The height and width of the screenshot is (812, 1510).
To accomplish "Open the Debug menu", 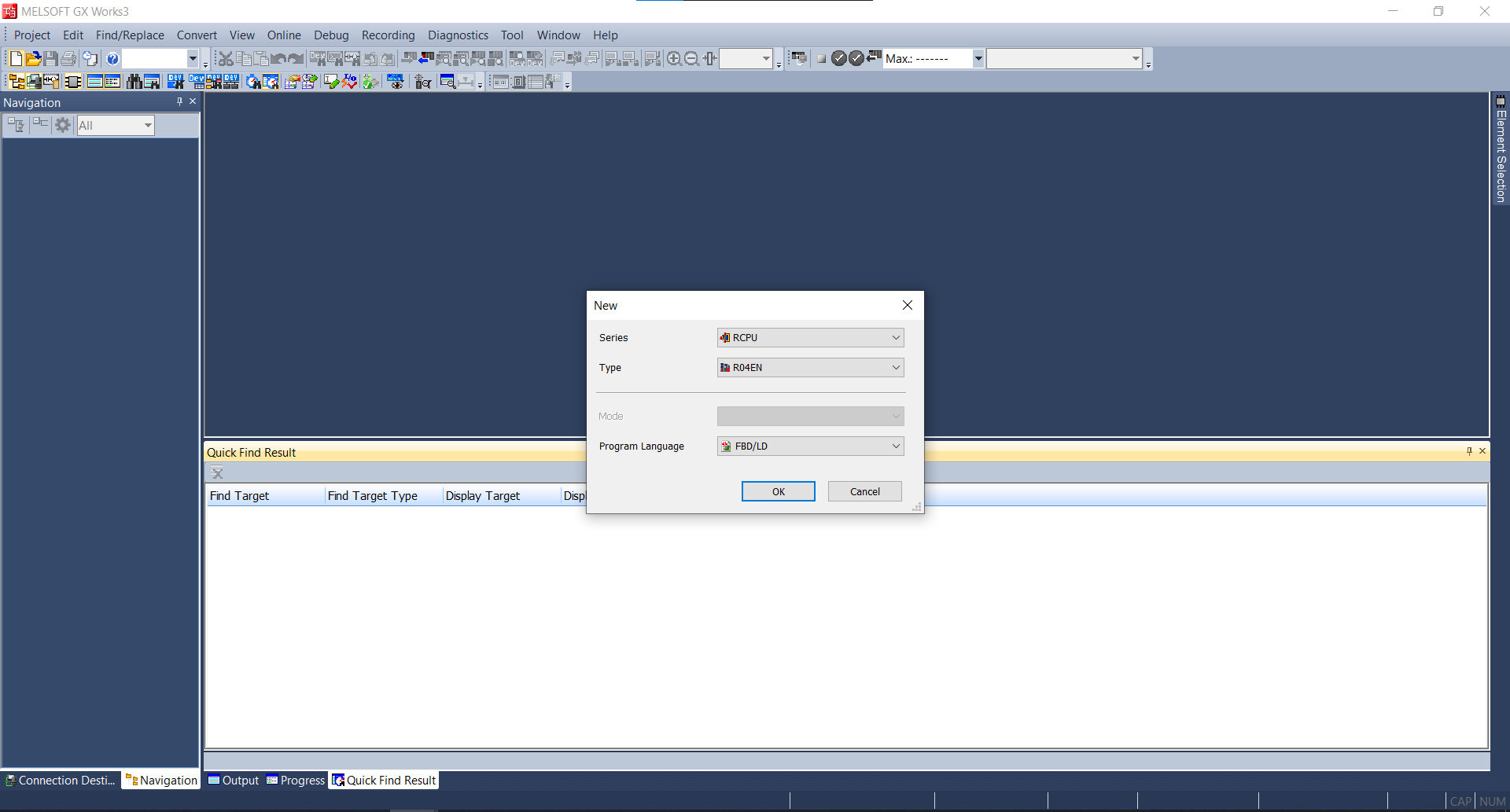I will (331, 35).
